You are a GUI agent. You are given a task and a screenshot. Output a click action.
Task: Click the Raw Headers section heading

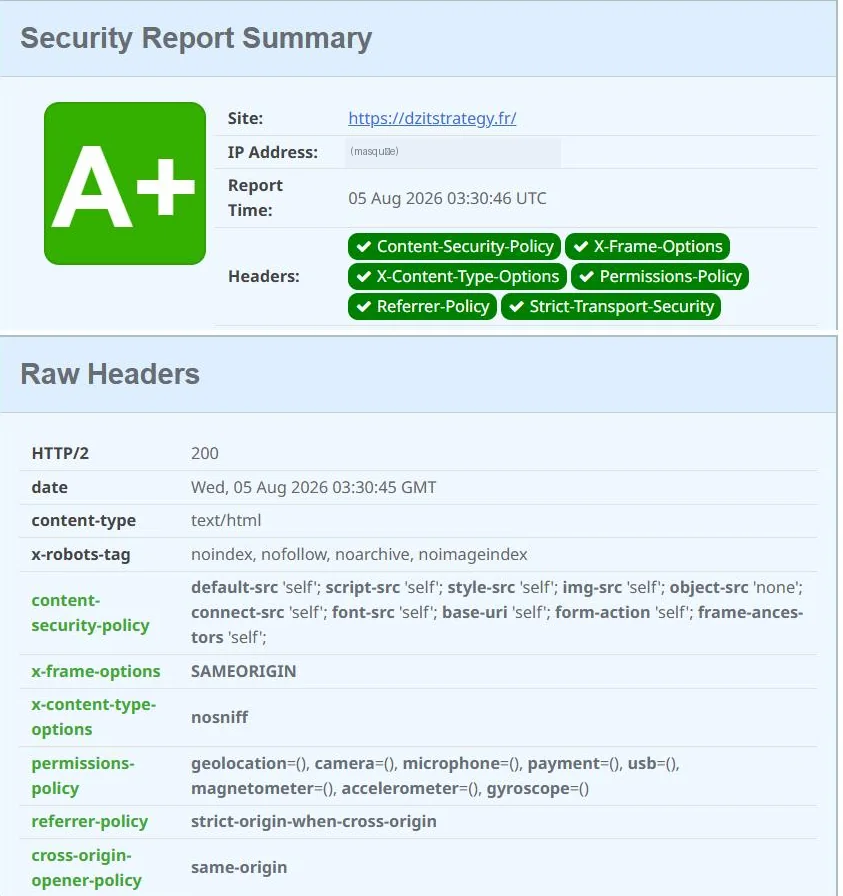tap(110, 374)
